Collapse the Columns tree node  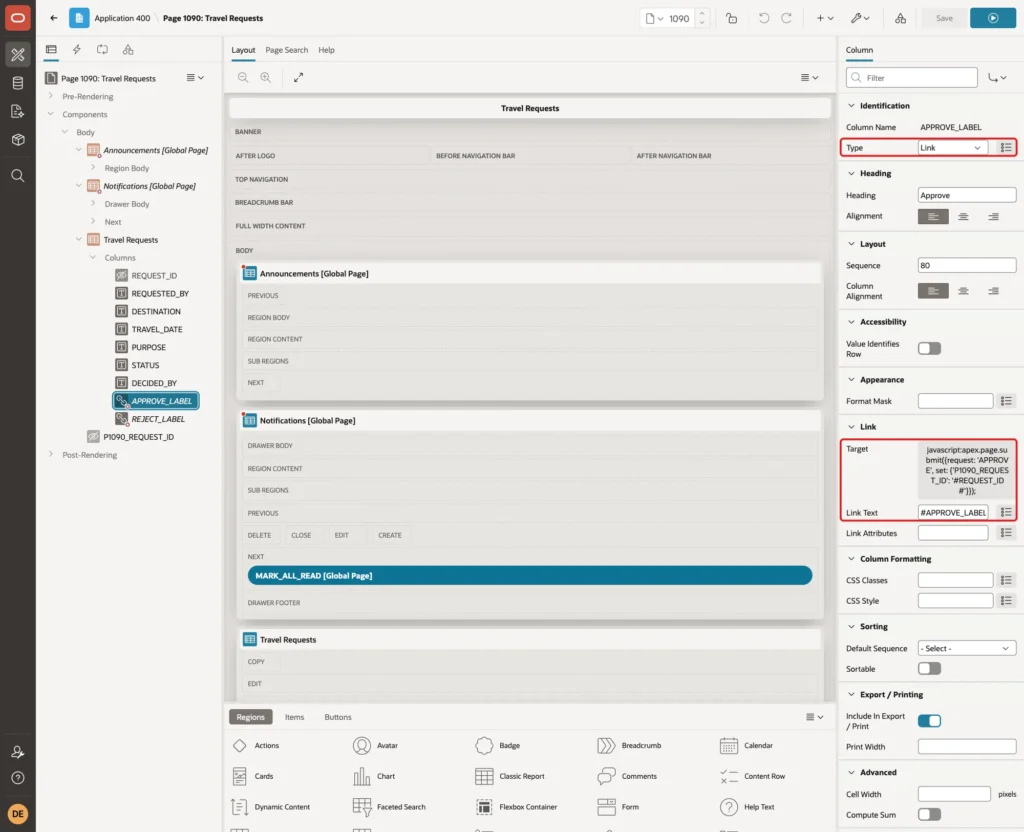pos(93,257)
